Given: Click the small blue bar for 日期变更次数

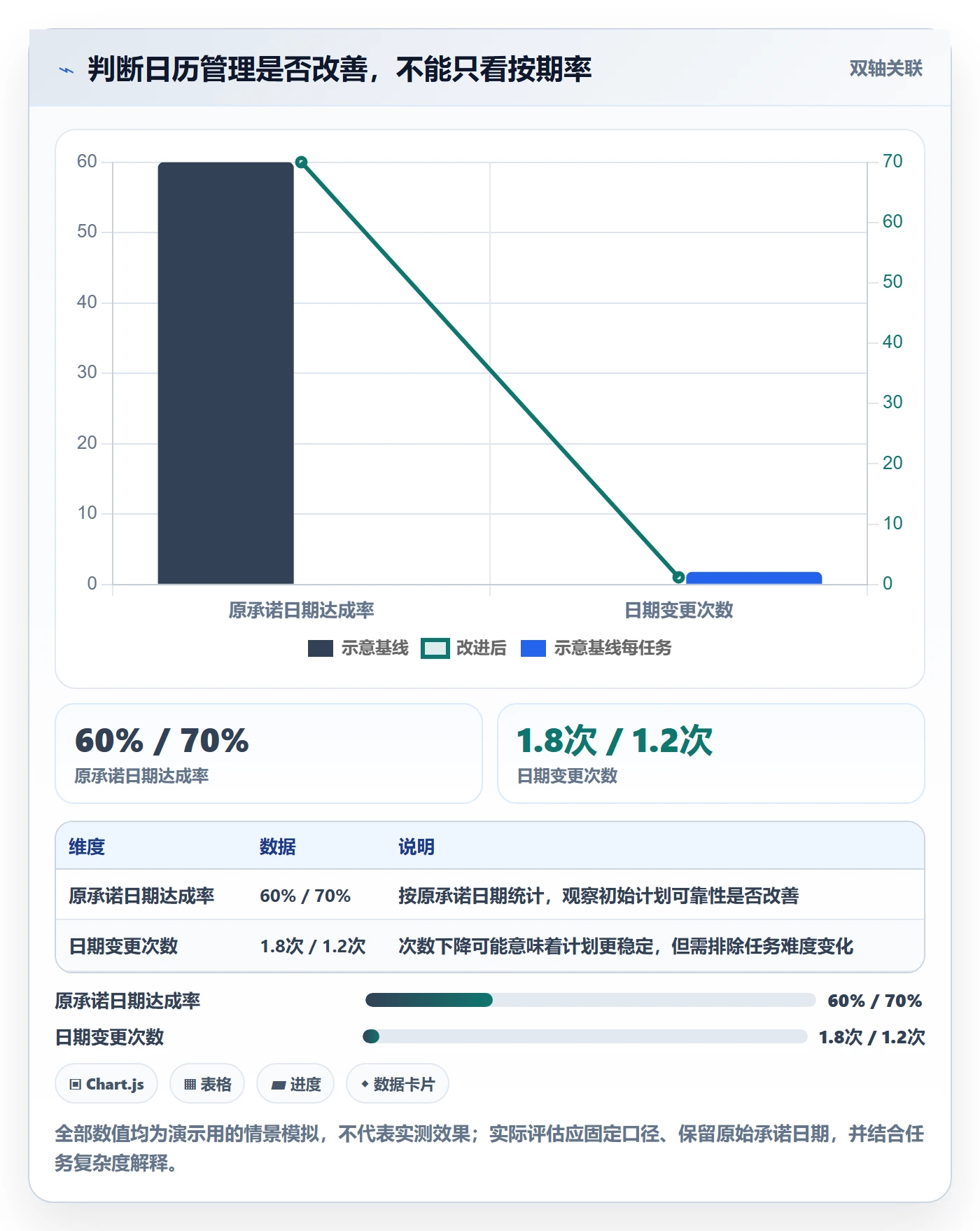Looking at the screenshot, I should pyautogui.click(x=754, y=578).
